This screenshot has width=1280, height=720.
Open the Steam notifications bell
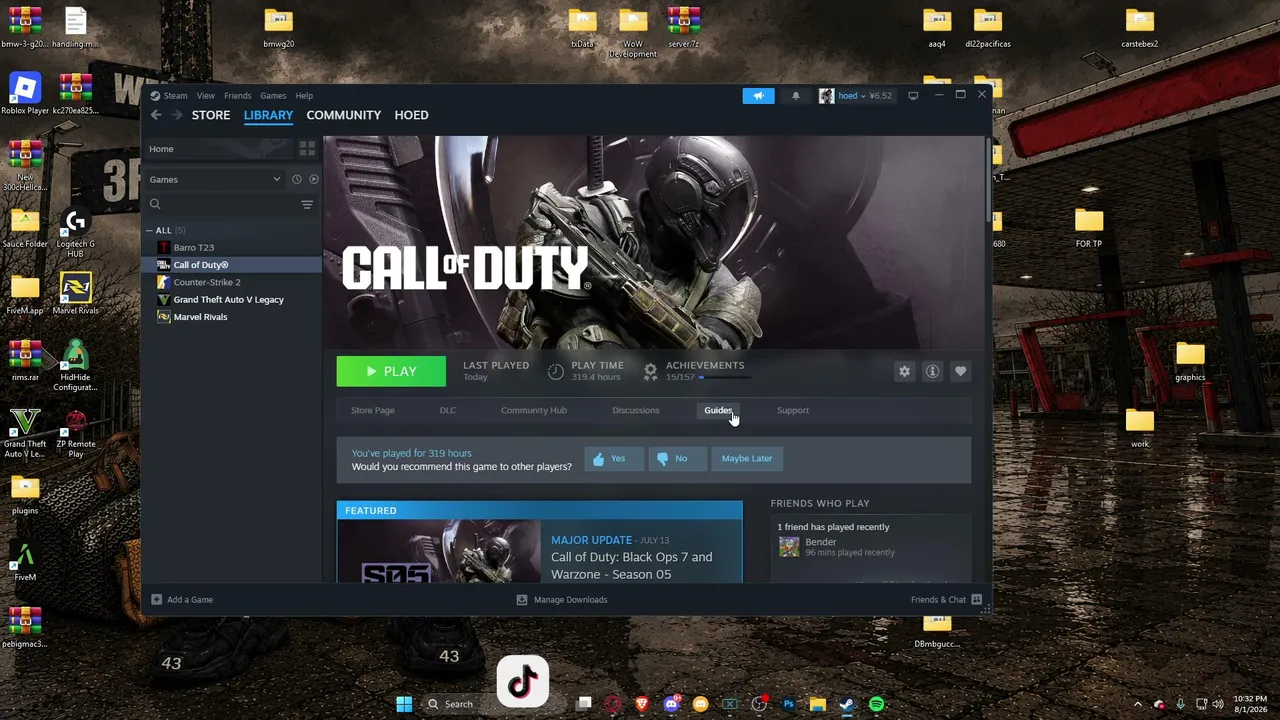point(796,96)
